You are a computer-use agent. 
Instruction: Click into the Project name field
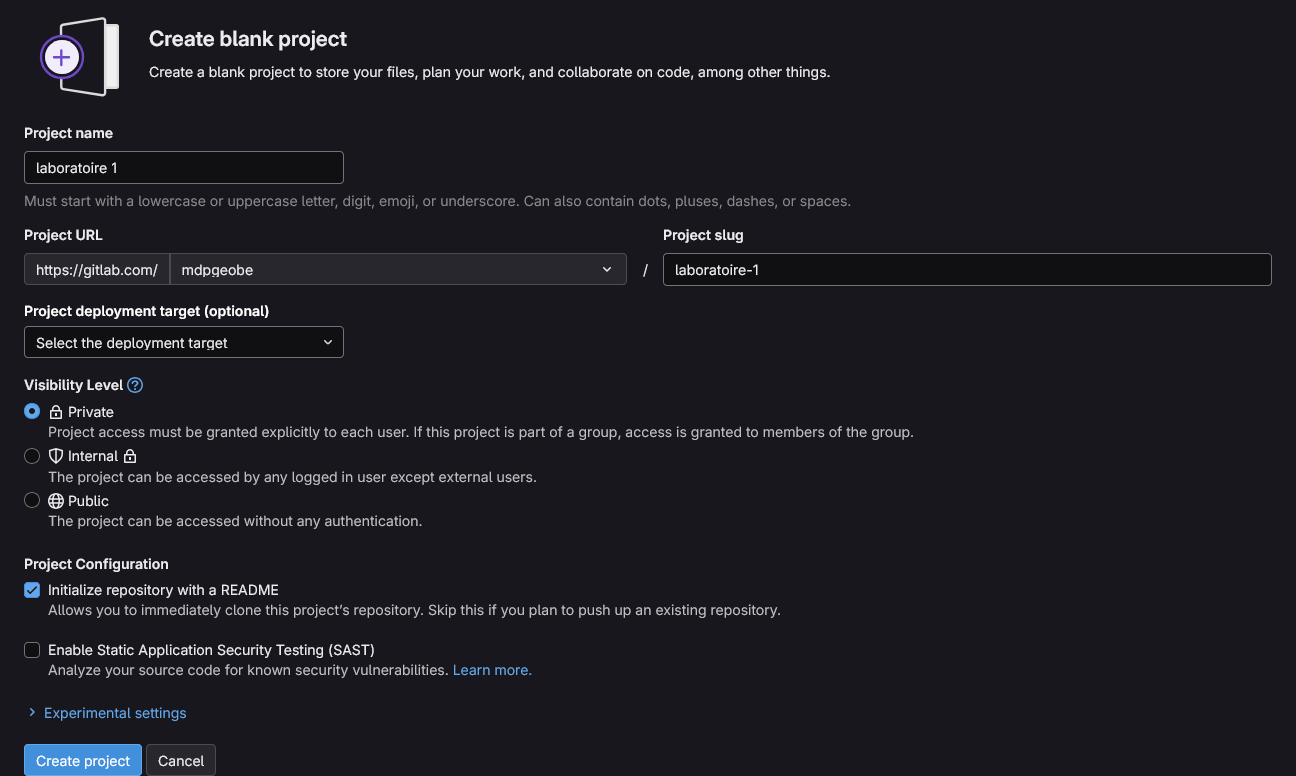[184, 168]
